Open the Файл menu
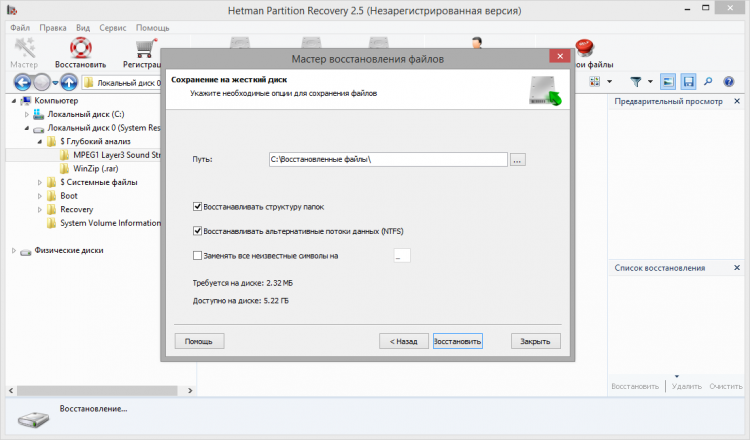The image size is (750, 440). (x=20, y=28)
